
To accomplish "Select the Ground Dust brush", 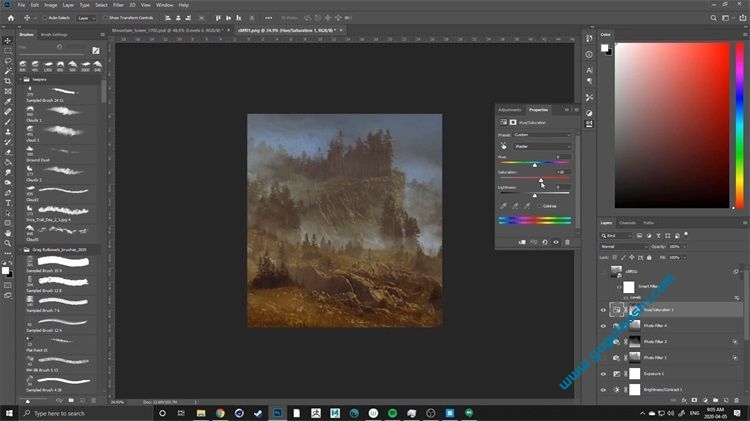I will 58,154.
